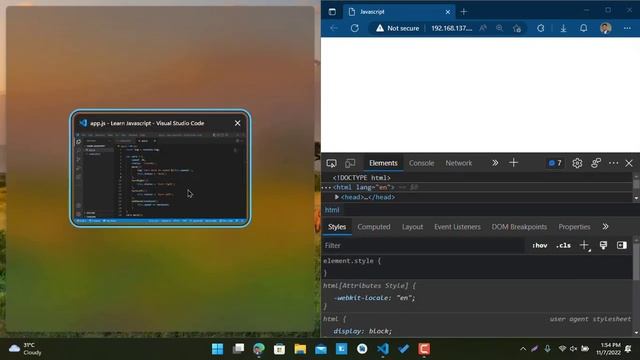Open the weather widget 31°C Cloudy

pos(25,349)
